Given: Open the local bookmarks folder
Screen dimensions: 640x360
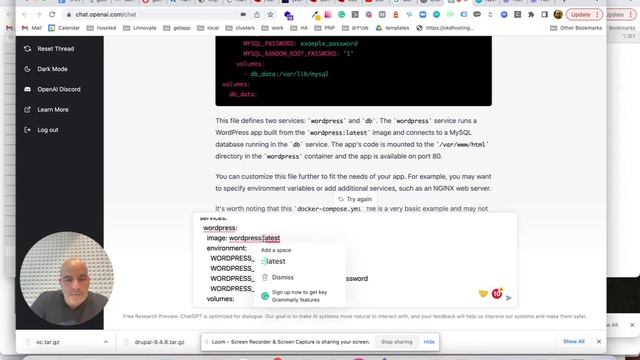Looking at the screenshot, I should point(208,28).
